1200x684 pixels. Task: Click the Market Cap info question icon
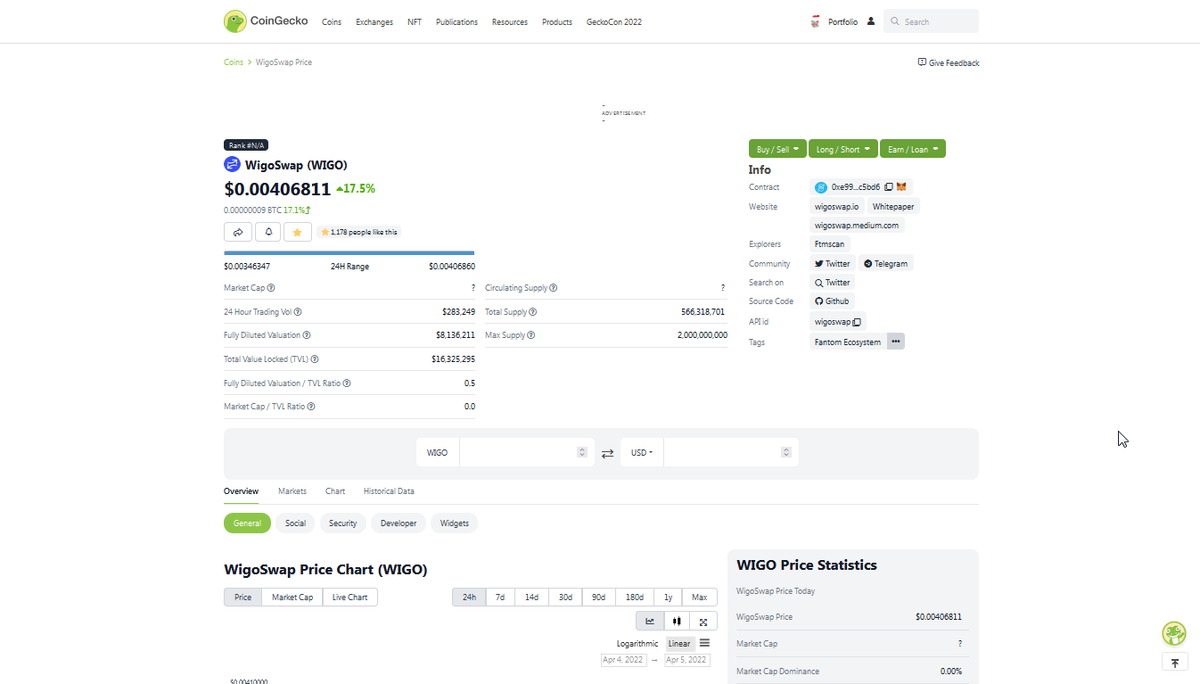click(x=271, y=288)
